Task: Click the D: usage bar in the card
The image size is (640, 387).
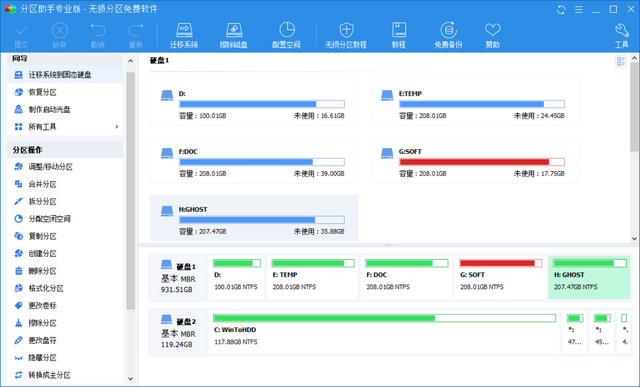Action: coord(262,104)
